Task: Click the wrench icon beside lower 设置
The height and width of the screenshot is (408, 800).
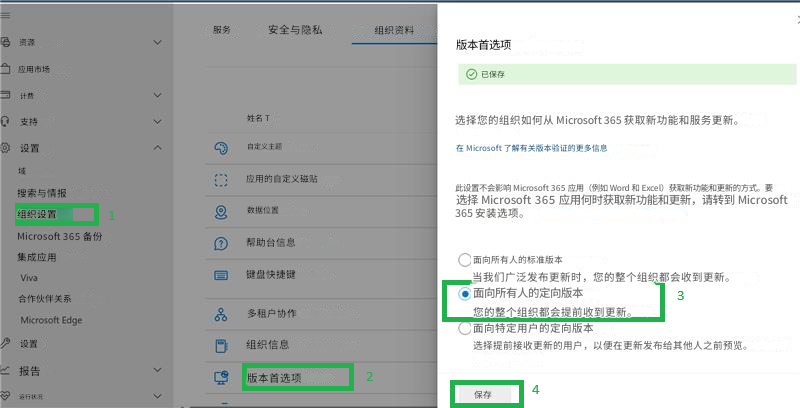Action: coord(5,343)
